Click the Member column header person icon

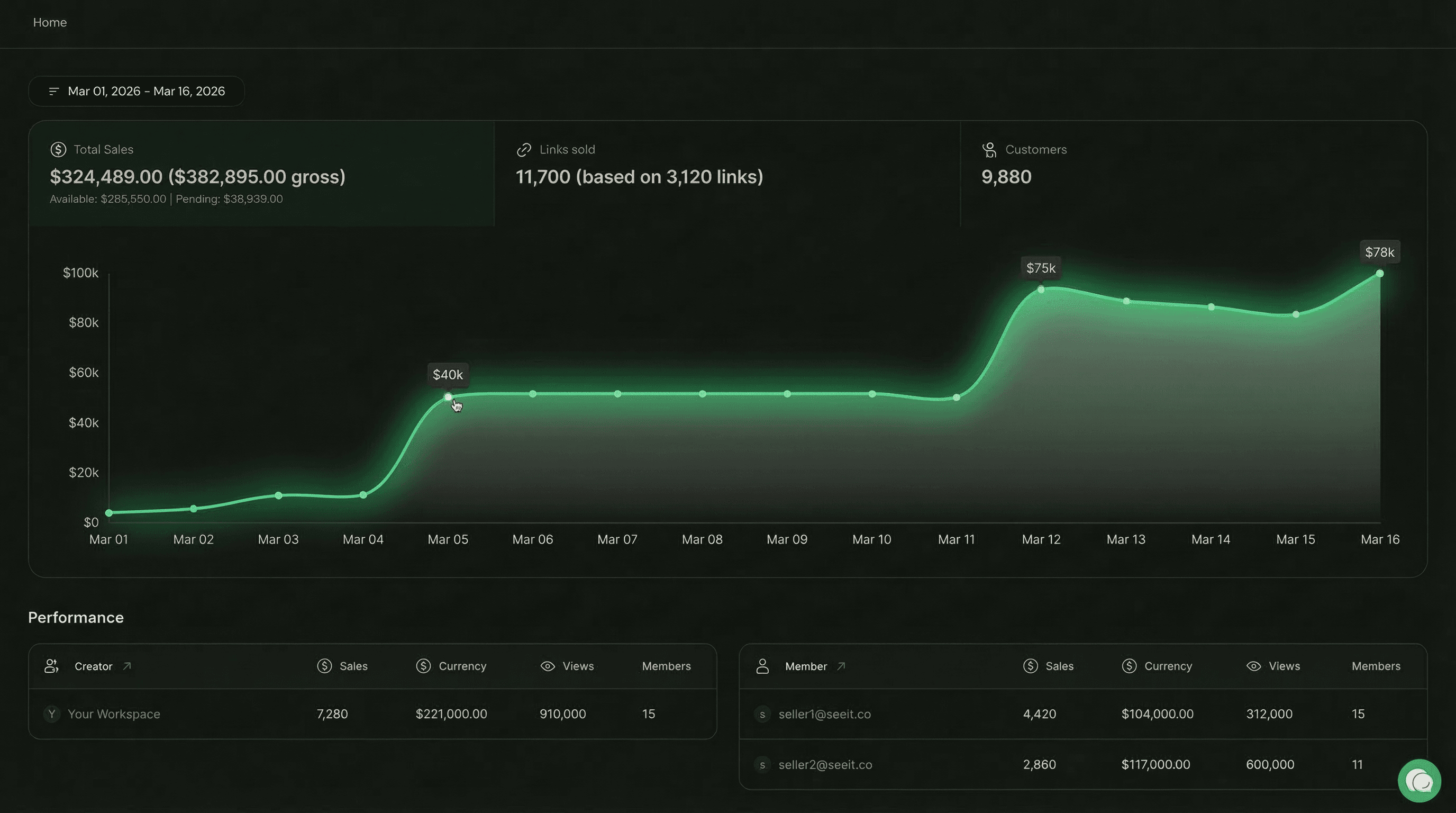(x=762, y=666)
